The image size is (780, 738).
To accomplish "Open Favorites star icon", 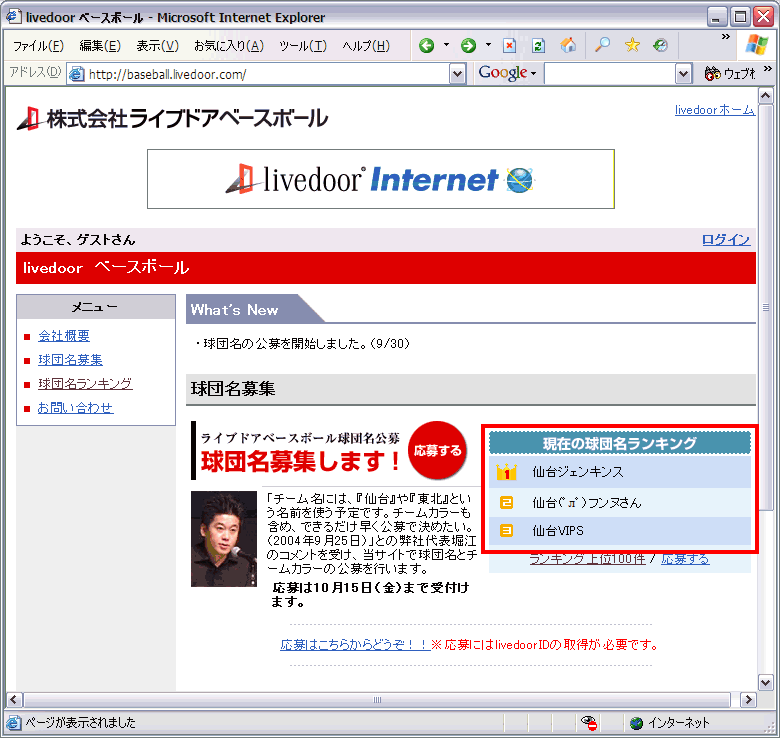I will pyautogui.click(x=632, y=46).
